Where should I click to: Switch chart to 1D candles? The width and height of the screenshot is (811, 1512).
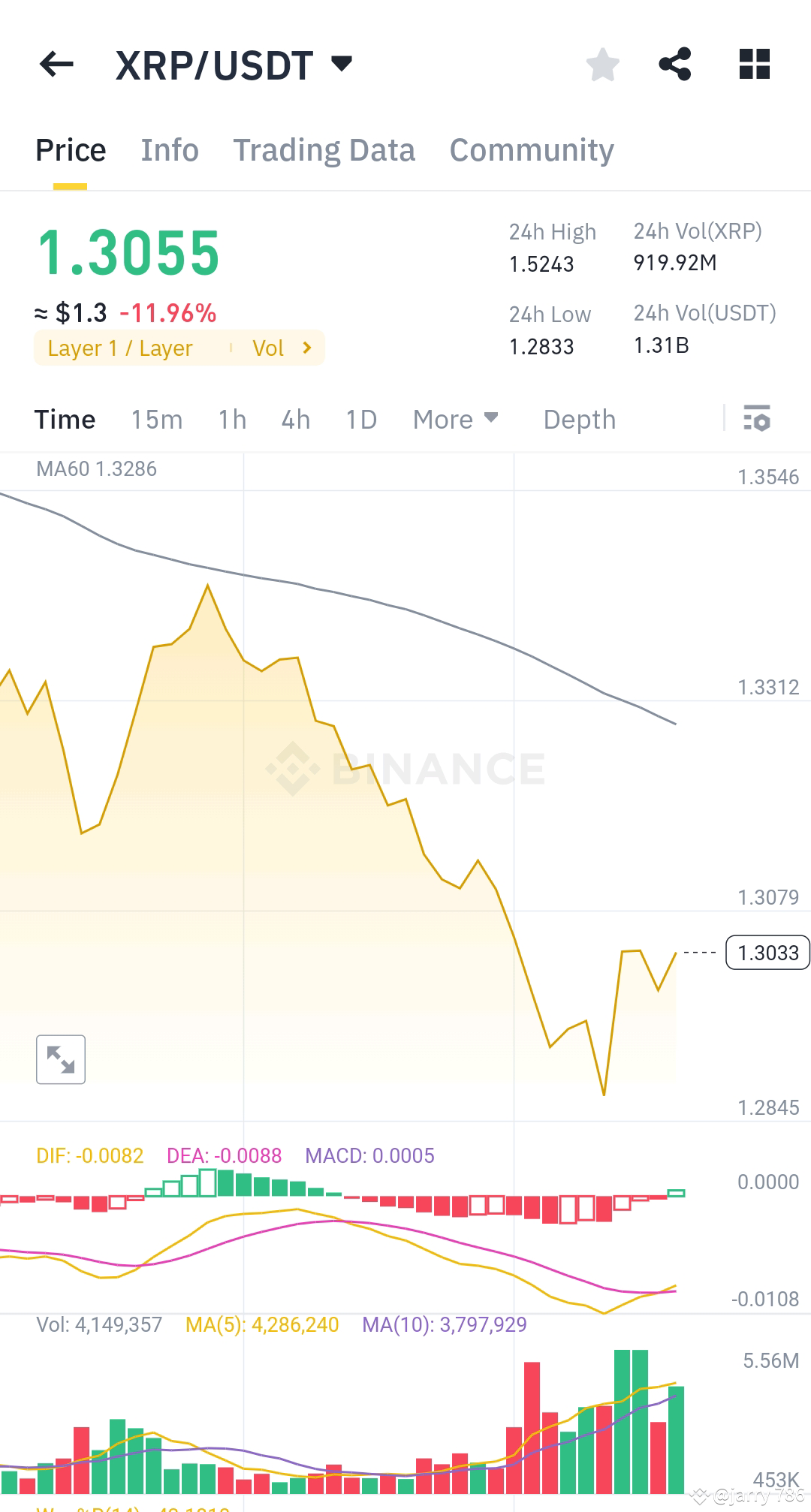pos(360,419)
